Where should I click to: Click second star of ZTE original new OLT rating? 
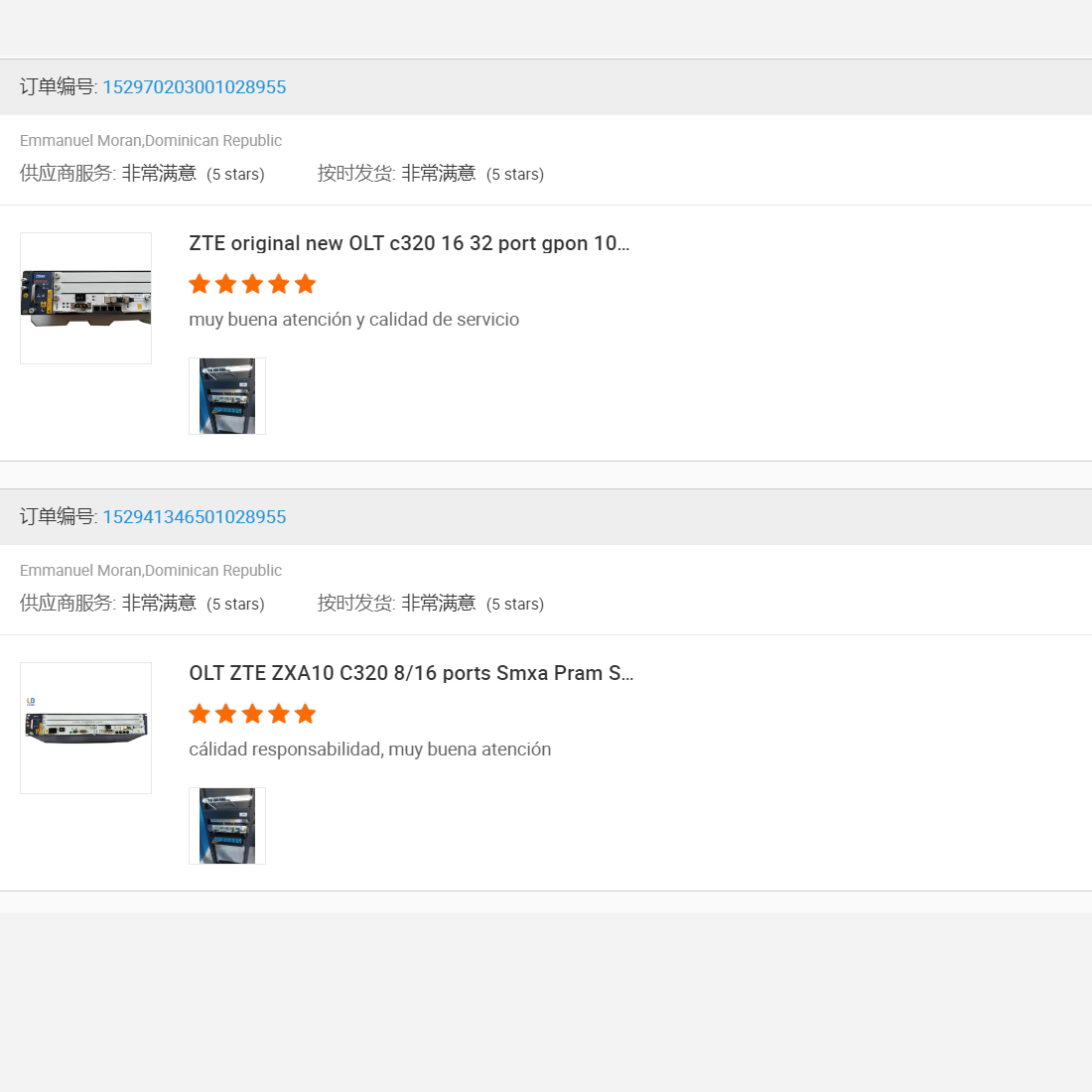tap(226, 285)
